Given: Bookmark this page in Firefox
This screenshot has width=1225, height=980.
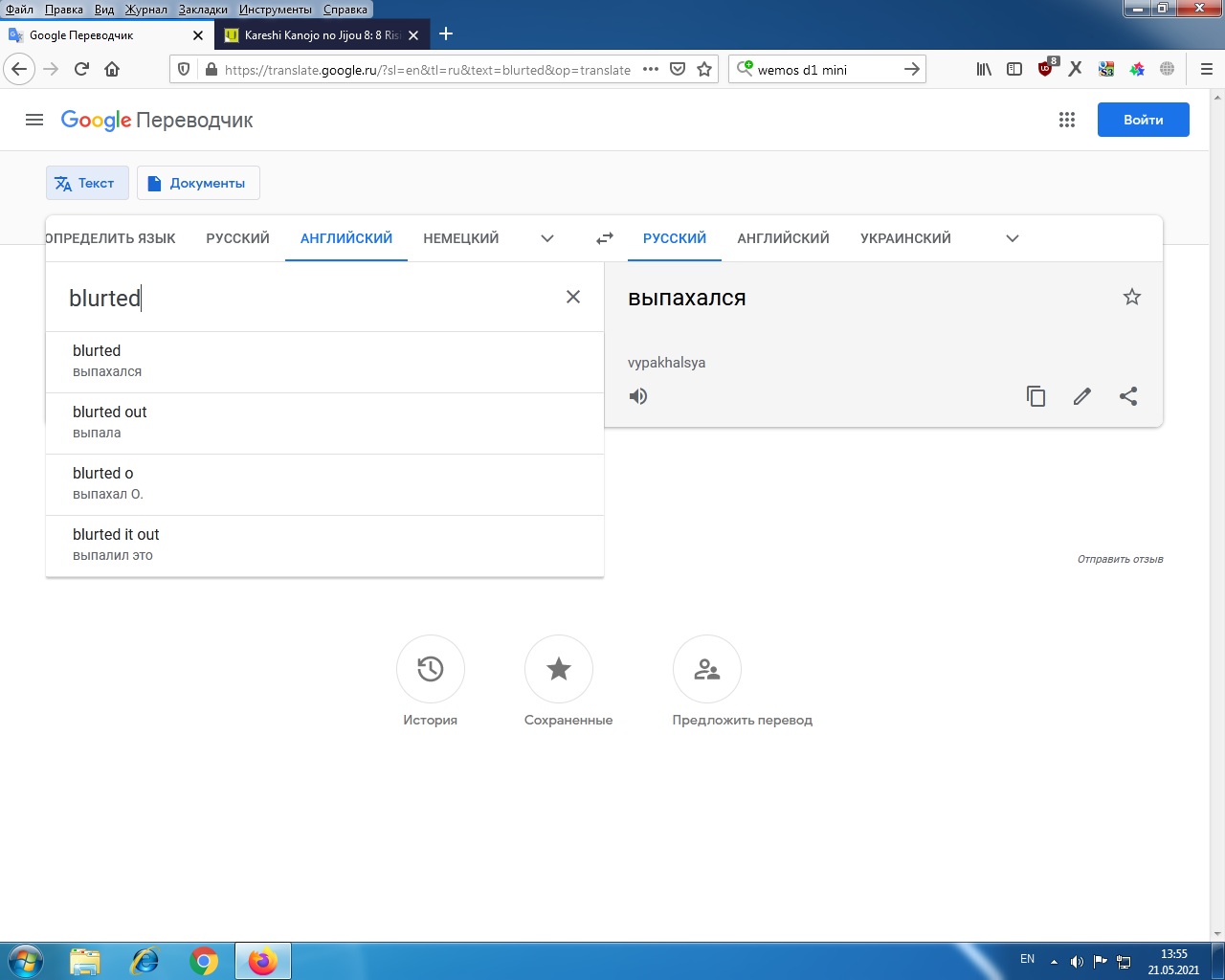Looking at the screenshot, I should (704, 69).
